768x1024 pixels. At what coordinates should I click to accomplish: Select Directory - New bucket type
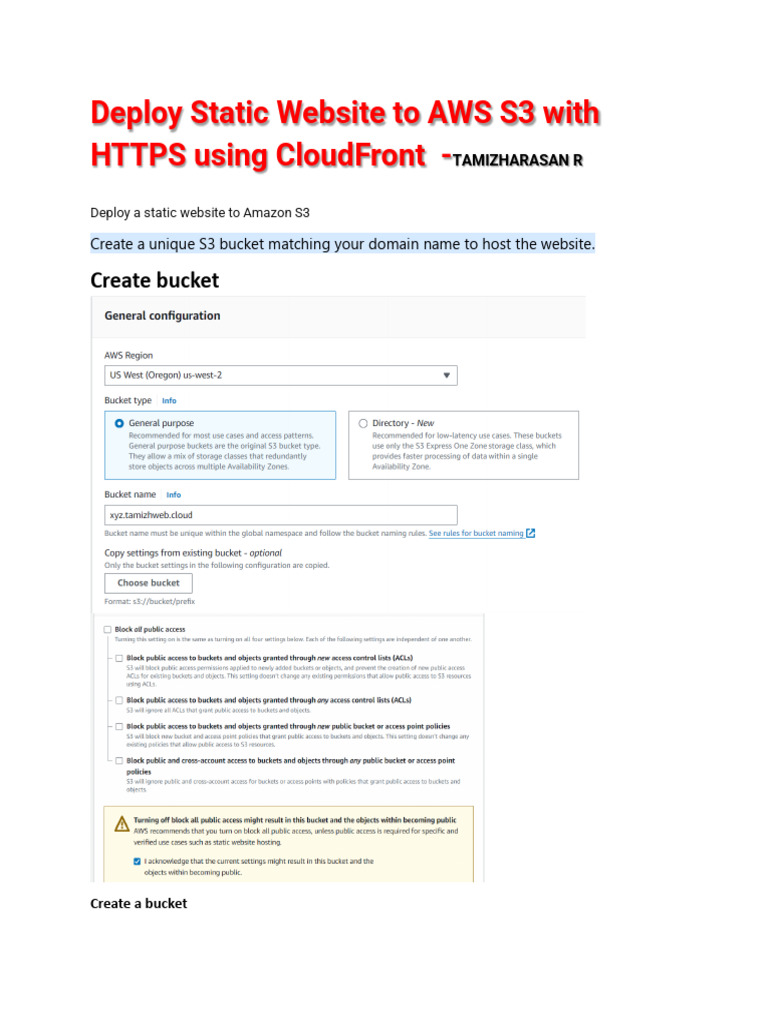point(363,423)
